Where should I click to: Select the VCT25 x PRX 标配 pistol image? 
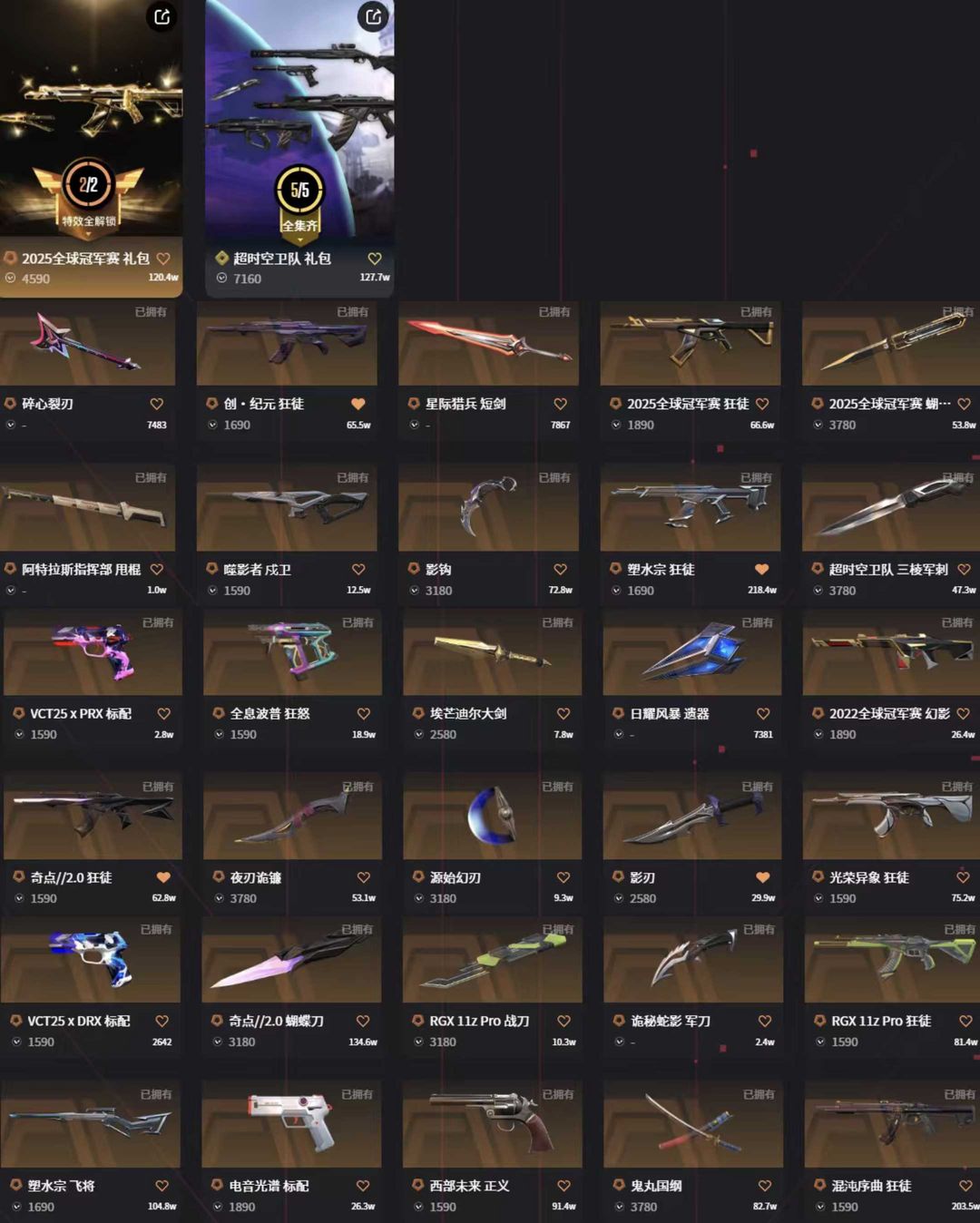(93, 652)
